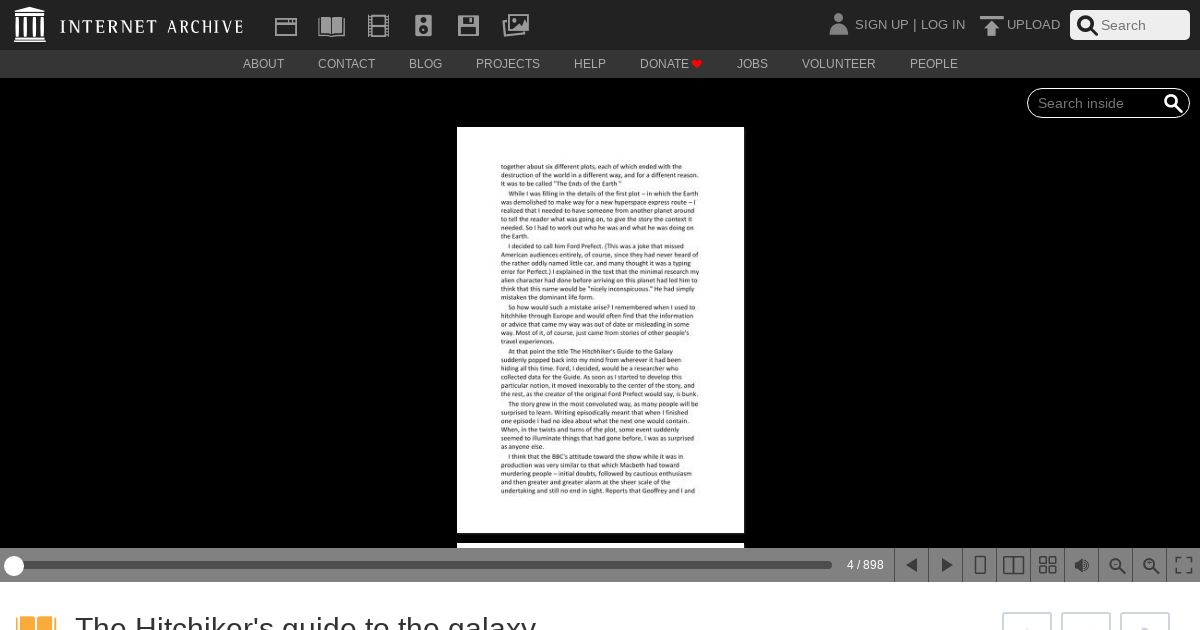Image resolution: width=1200 pixels, height=630 pixels.
Task: Open the JOBS menu item
Action: point(752,64)
